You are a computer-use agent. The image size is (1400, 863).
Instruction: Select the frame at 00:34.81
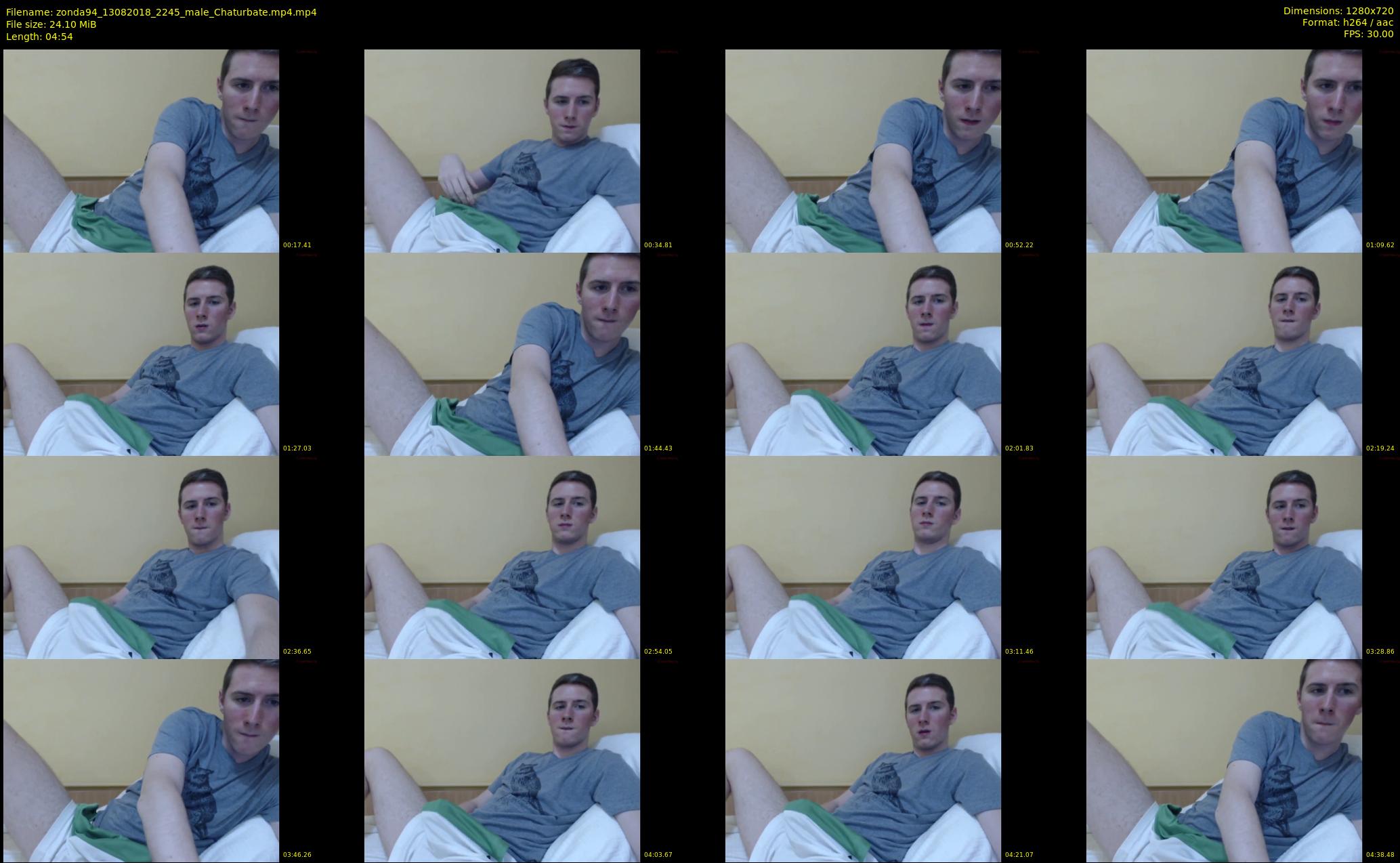click(502, 150)
